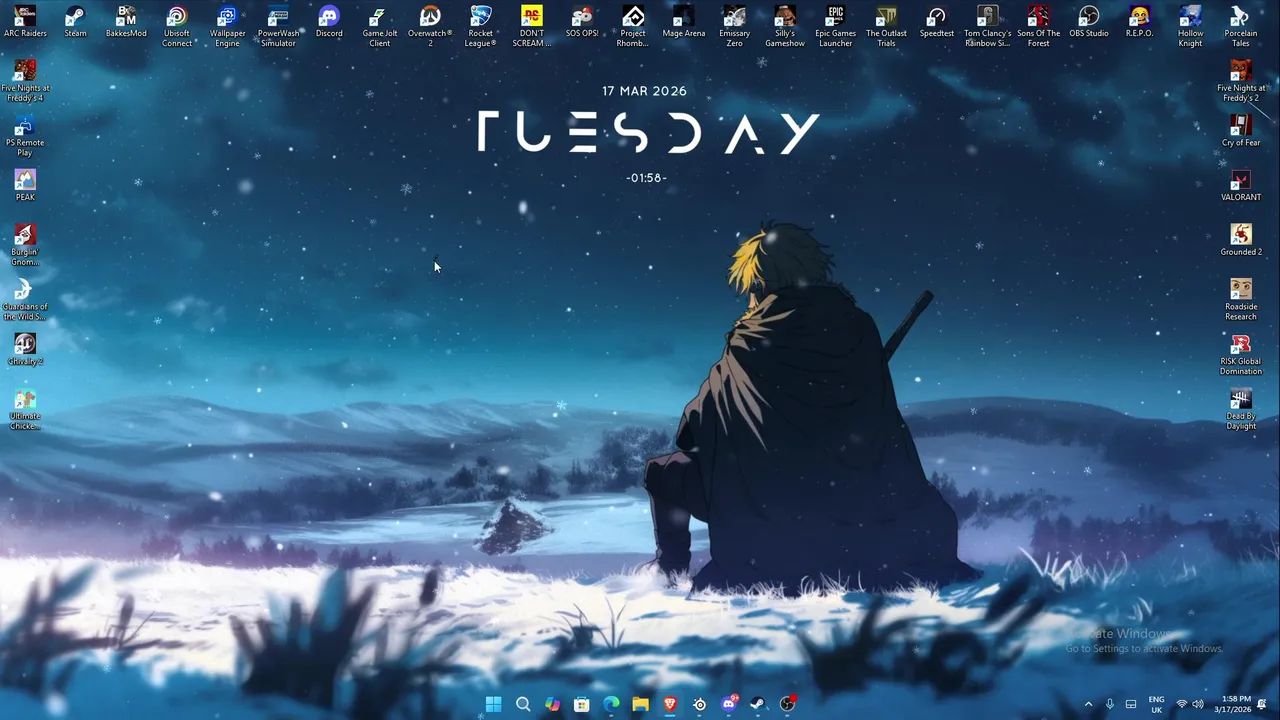Select the Ultimate Chicke... desktop icon
The height and width of the screenshot is (720, 1280).
pos(25,410)
